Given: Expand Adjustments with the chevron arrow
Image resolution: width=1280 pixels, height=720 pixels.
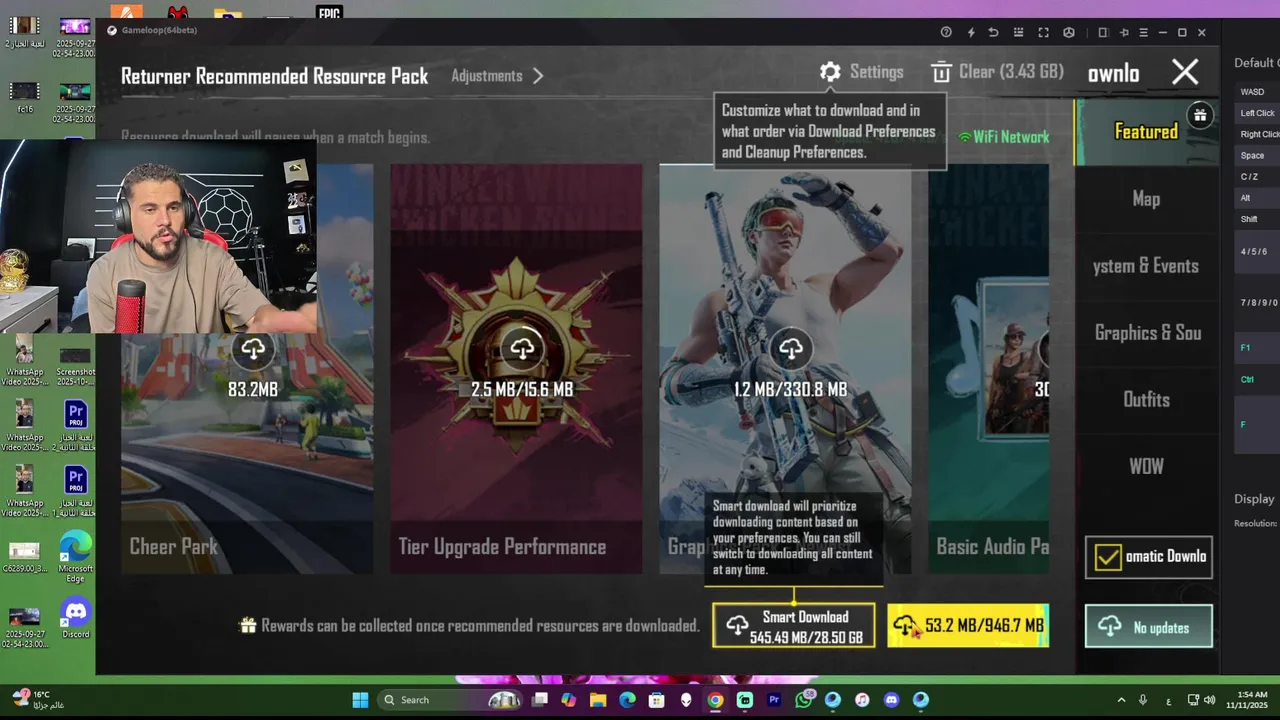Looking at the screenshot, I should (x=538, y=76).
